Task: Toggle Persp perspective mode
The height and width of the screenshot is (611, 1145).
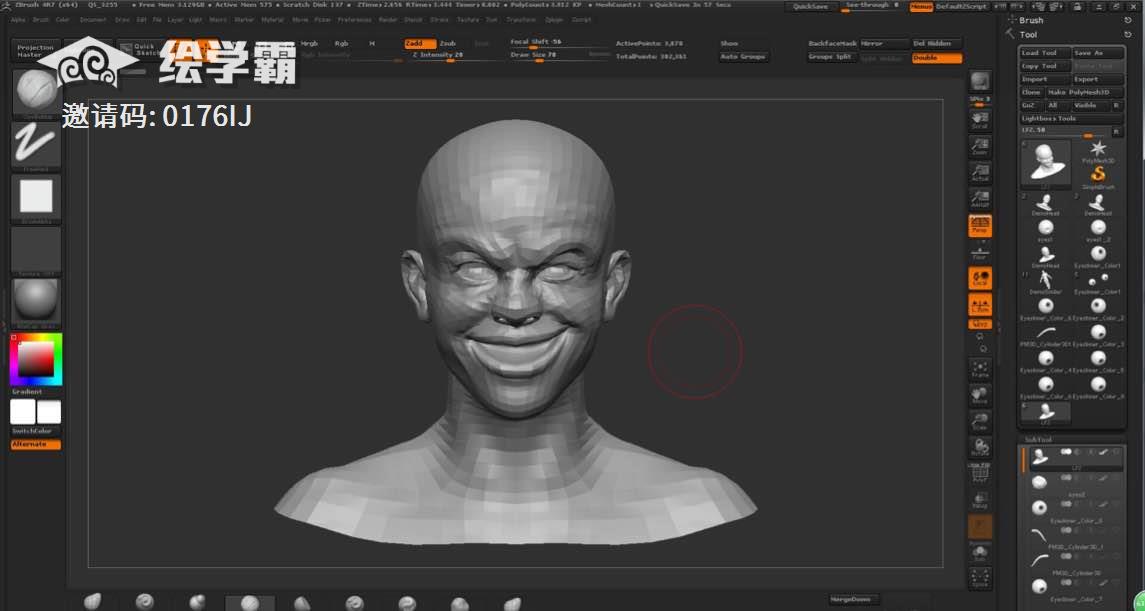Action: point(979,226)
